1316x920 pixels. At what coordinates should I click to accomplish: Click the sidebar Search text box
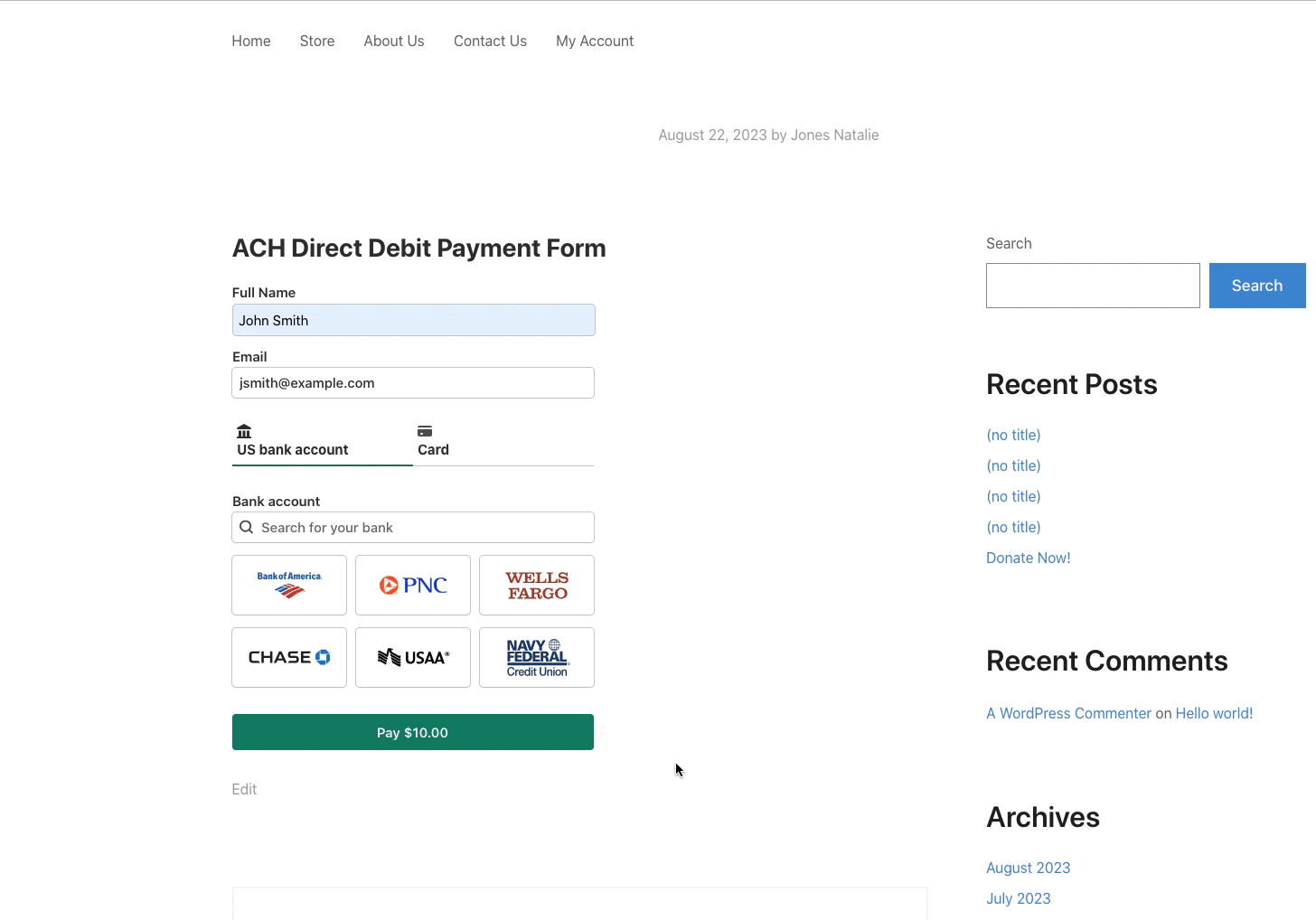(1093, 286)
